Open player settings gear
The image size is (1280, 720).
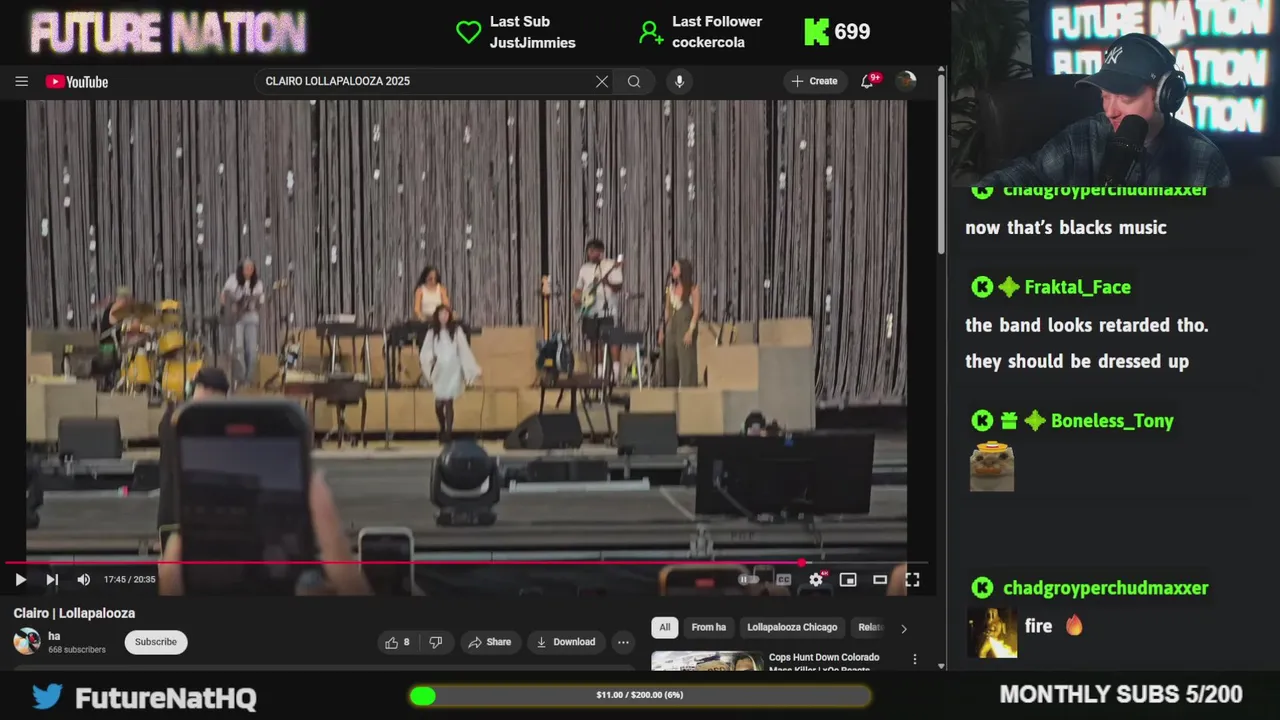pyautogui.click(x=816, y=579)
